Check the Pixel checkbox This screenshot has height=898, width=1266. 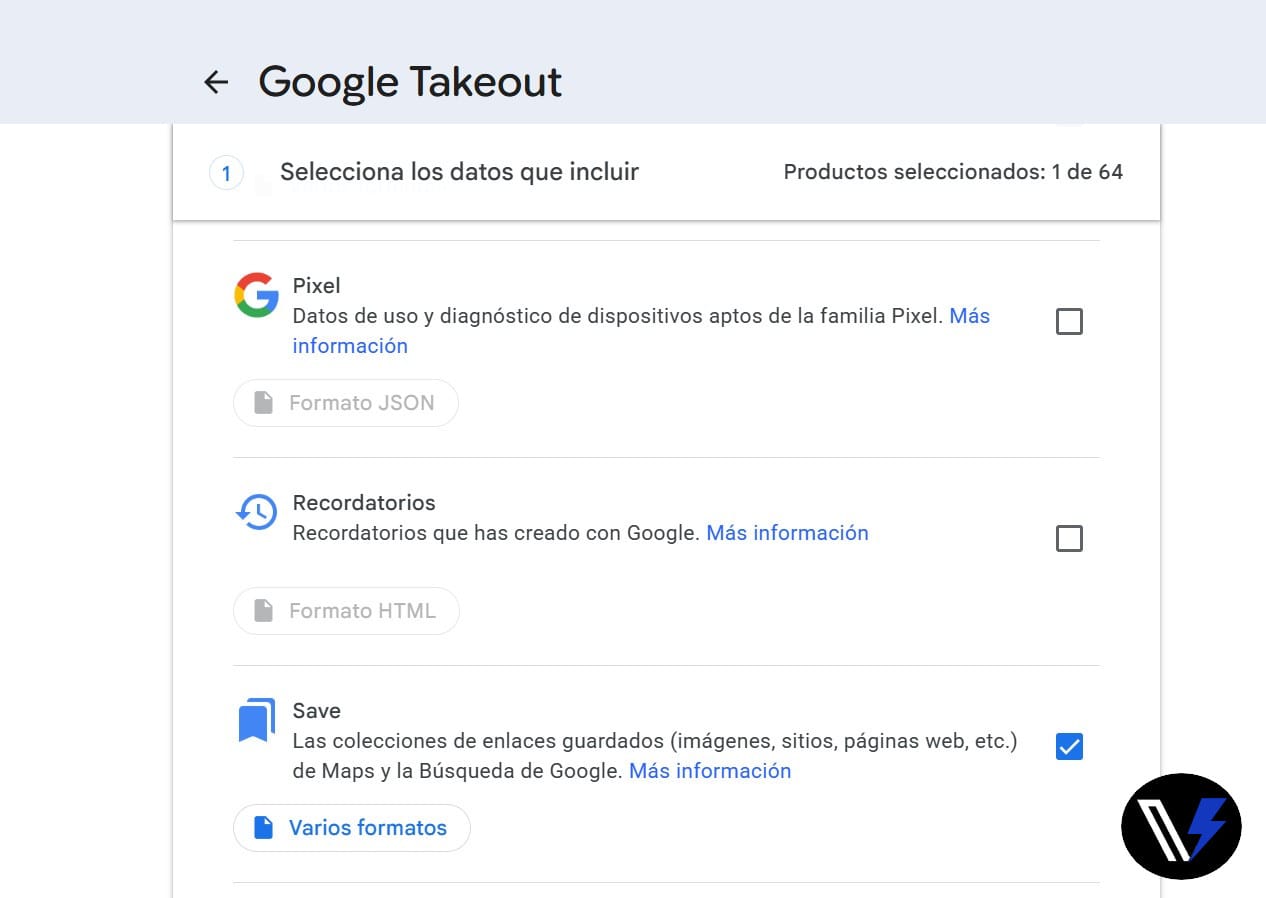[x=1069, y=322]
